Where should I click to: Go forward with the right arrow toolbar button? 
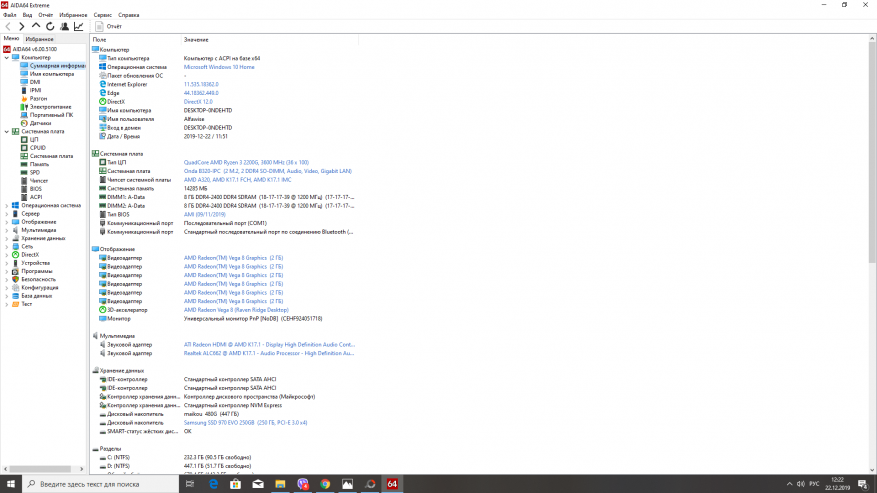tap(22, 26)
